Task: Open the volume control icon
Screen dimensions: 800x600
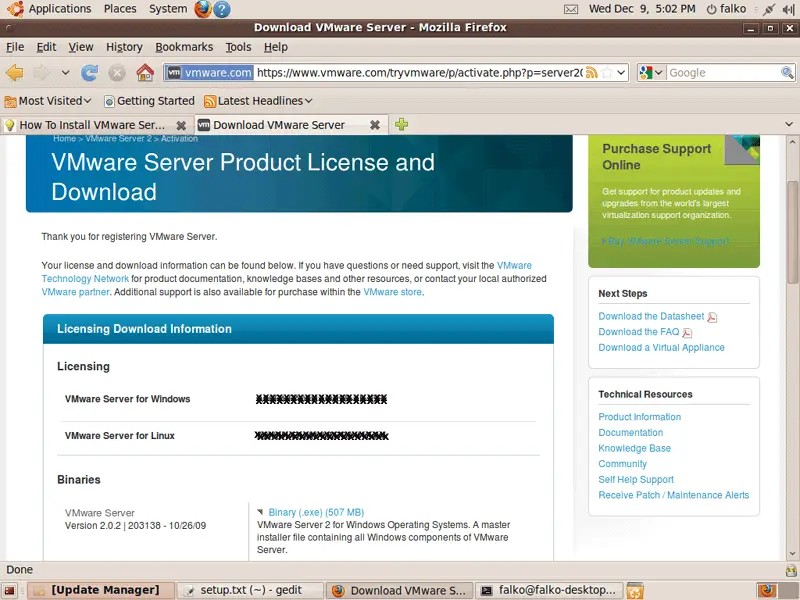Action: [x=787, y=9]
